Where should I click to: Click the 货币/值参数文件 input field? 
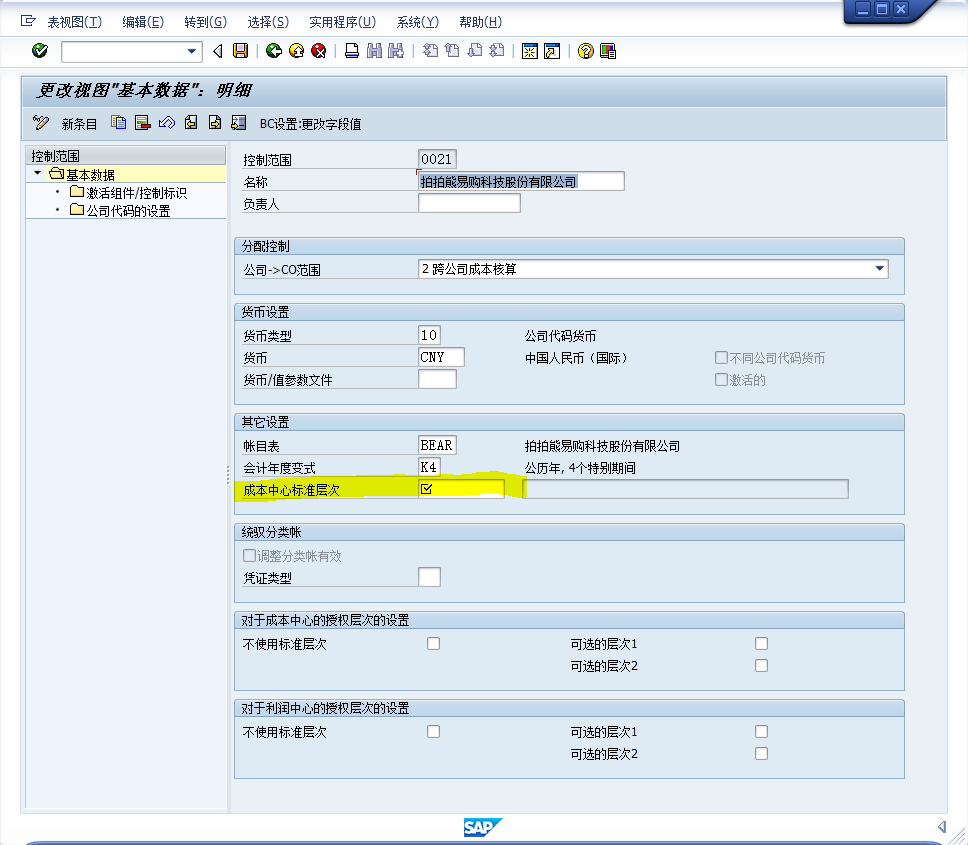click(437, 379)
